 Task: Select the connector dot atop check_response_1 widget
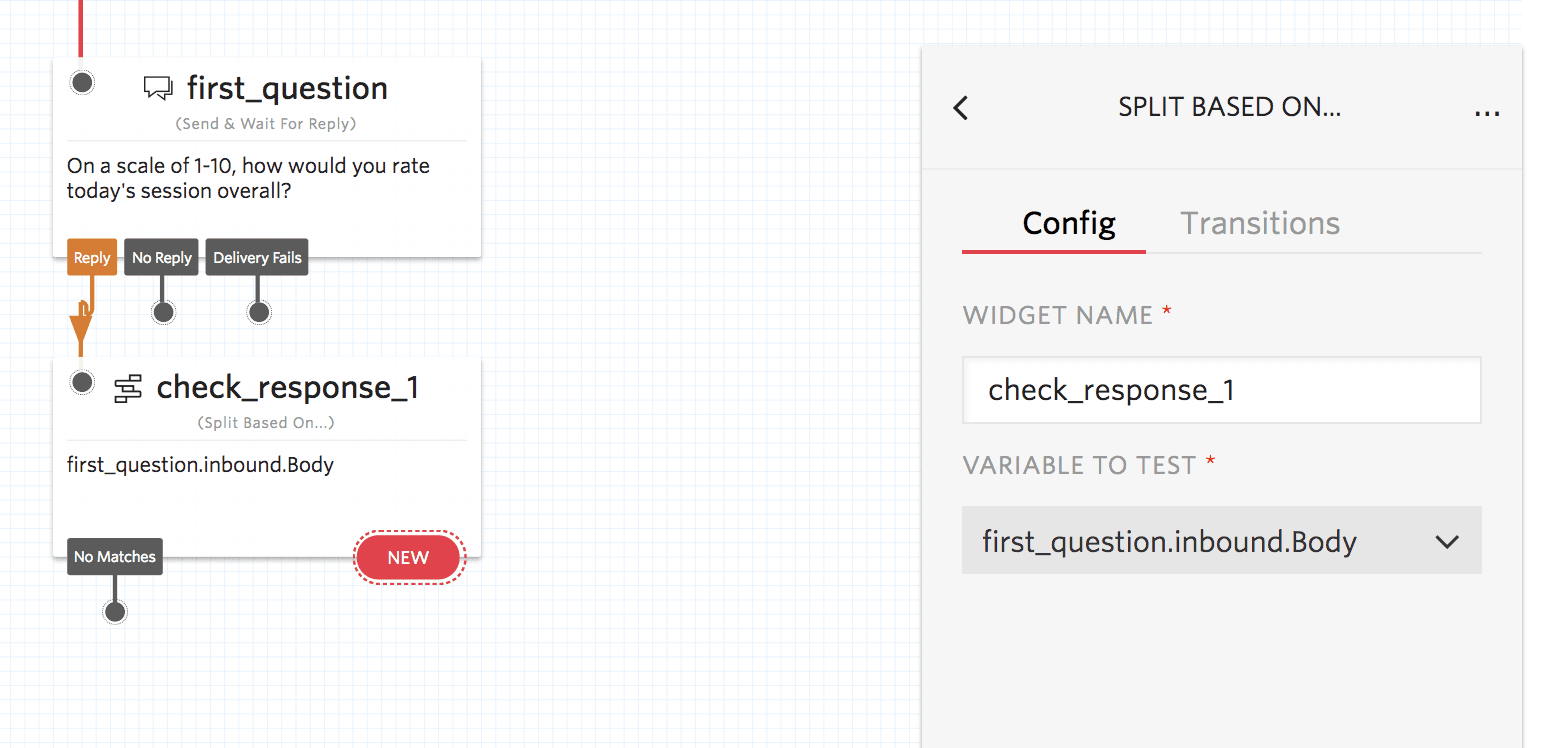pyautogui.click(x=82, y=381)
